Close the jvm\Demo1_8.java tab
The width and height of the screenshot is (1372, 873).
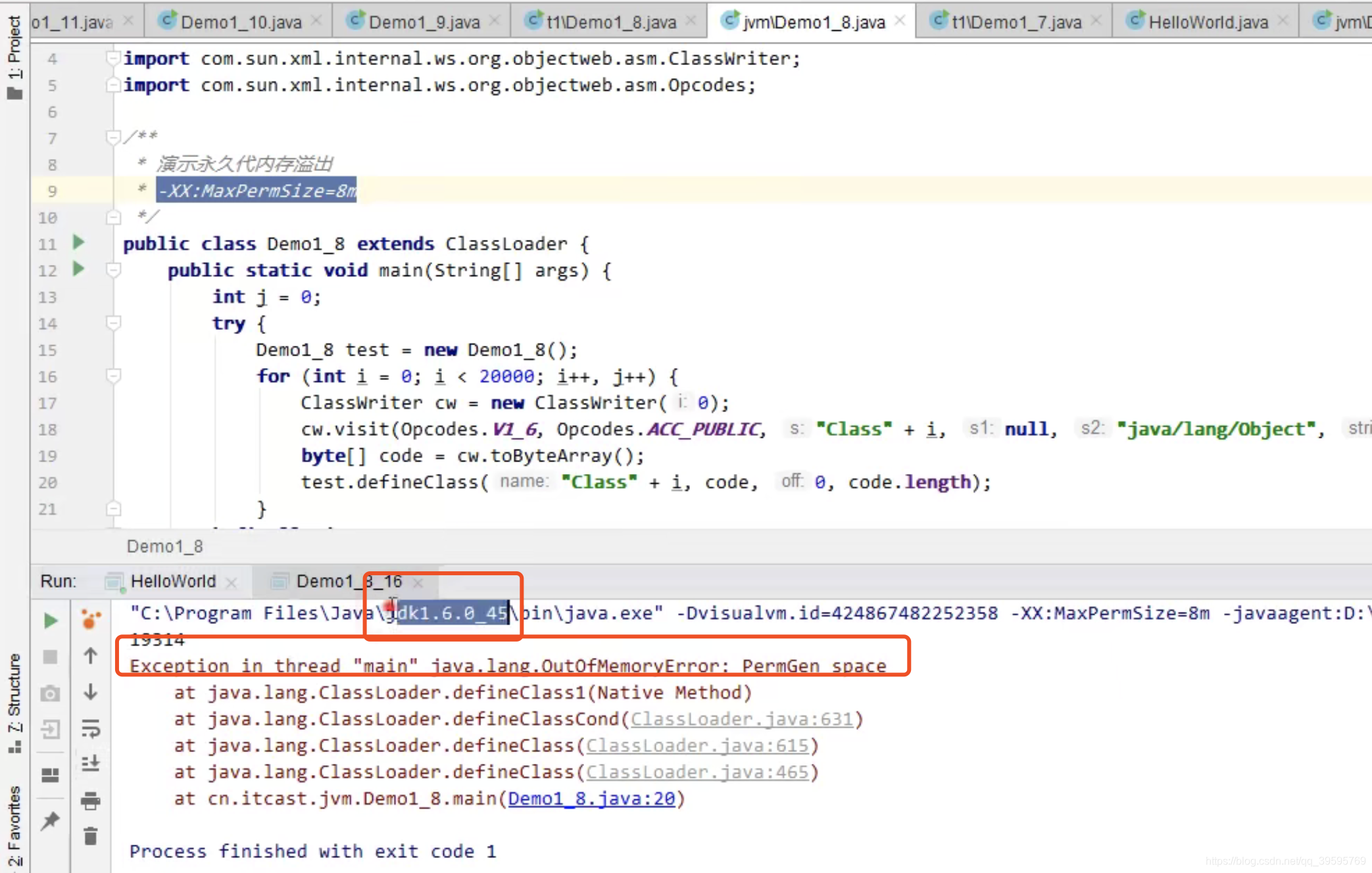pos(900,21)
